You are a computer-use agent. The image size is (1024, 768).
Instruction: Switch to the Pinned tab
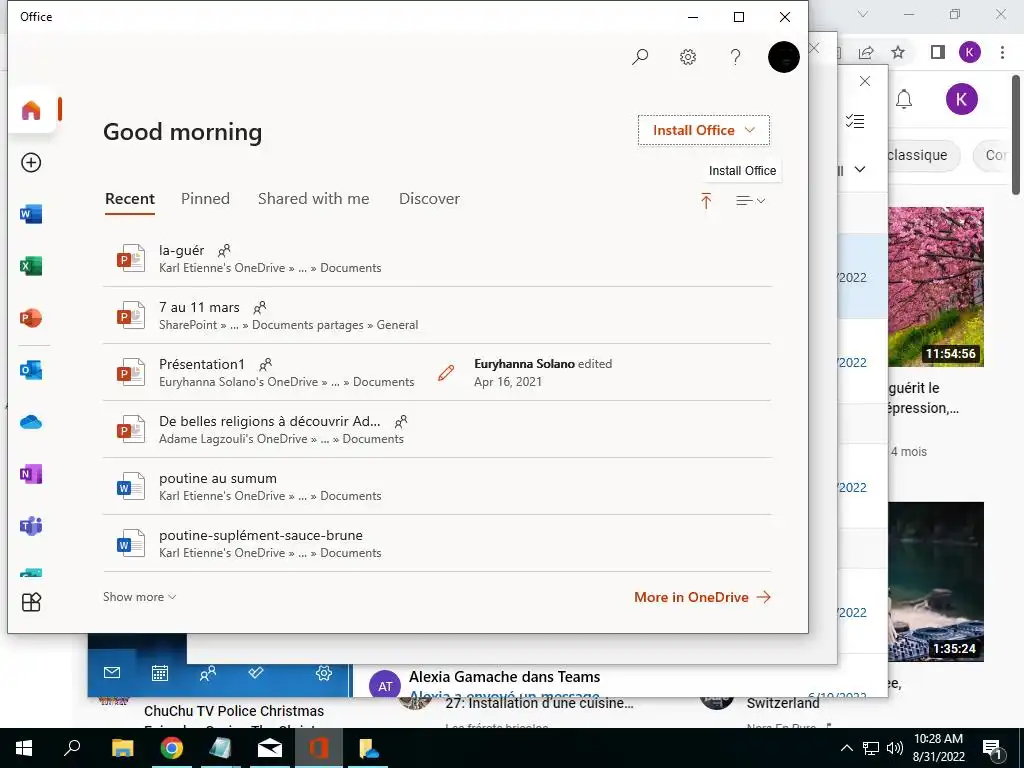tap(205, 199)
